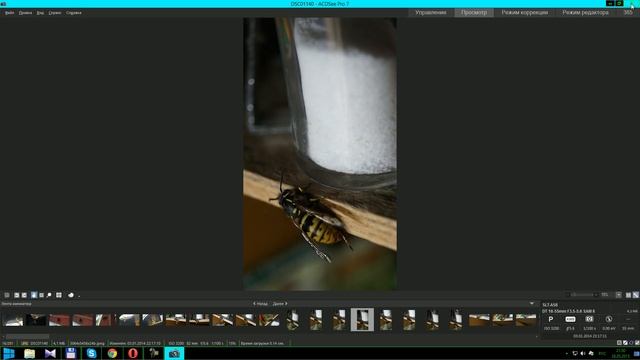Switch to the Режим коррекции tab

tap(524, 13)
